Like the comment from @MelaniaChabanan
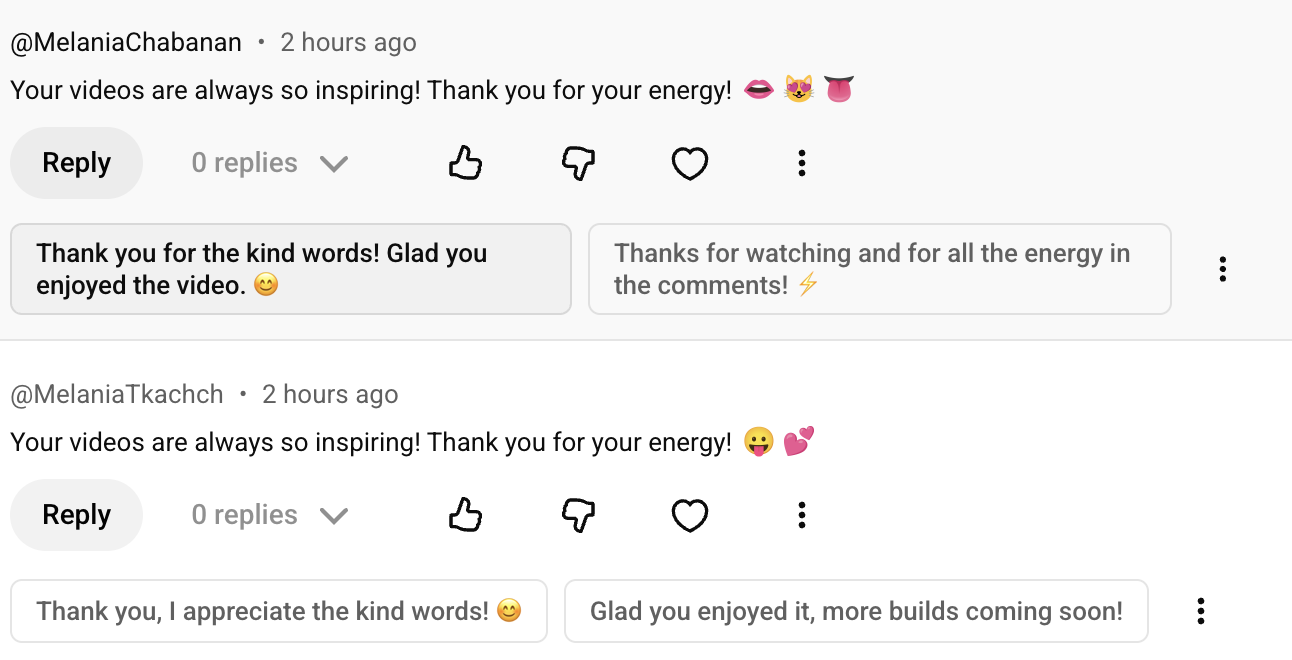This screenshot has height=660, width=1292. pyautogui.click(x=465, y=163)
